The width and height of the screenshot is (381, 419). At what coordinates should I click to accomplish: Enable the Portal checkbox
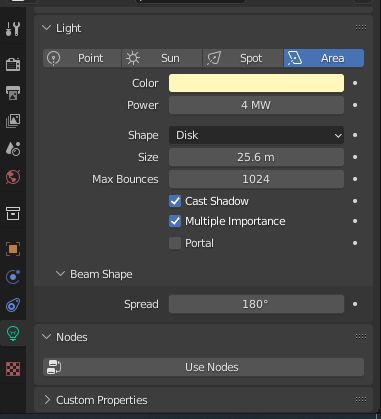[x=175, y=243]
